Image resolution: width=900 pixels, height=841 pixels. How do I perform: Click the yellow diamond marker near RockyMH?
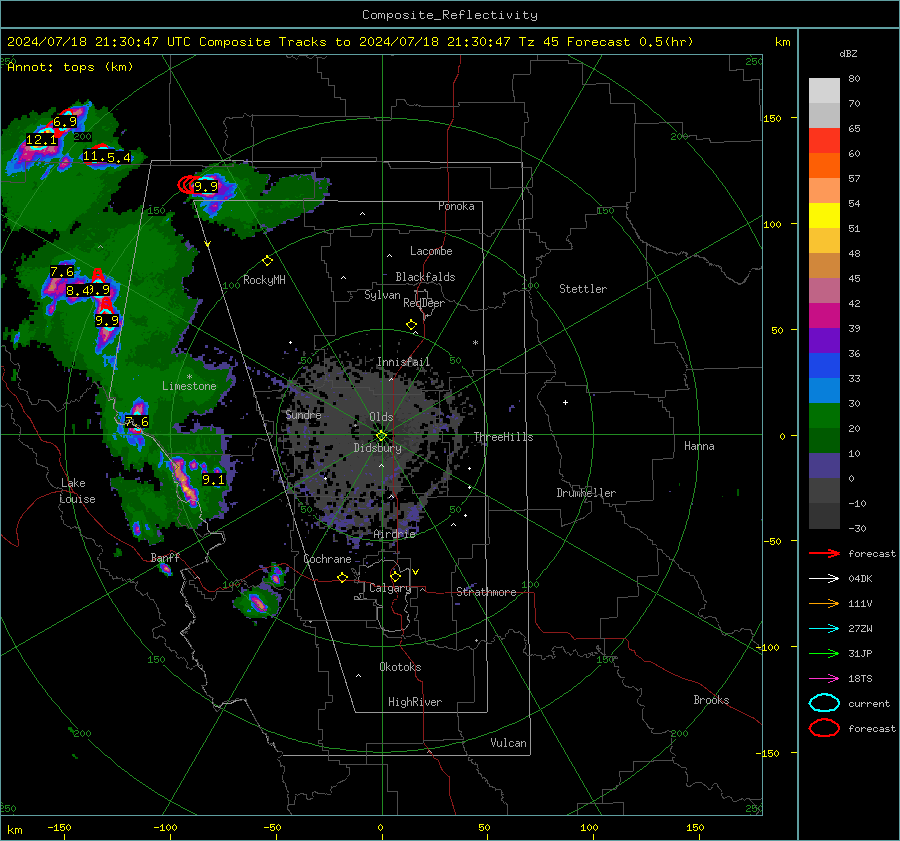click(x=267, y=261)
